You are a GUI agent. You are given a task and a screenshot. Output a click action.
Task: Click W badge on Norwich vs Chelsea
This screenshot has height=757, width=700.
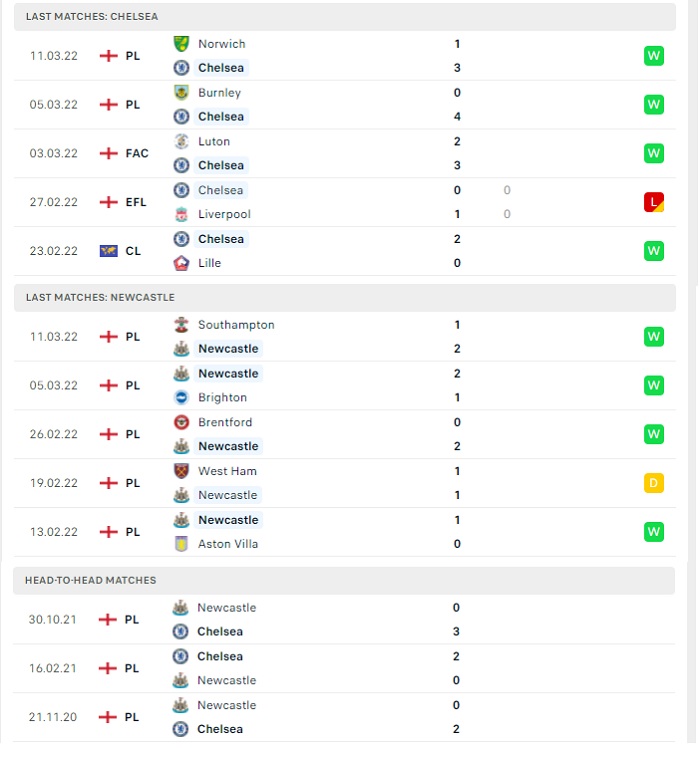pyautogui.click(x=654, y=56)
